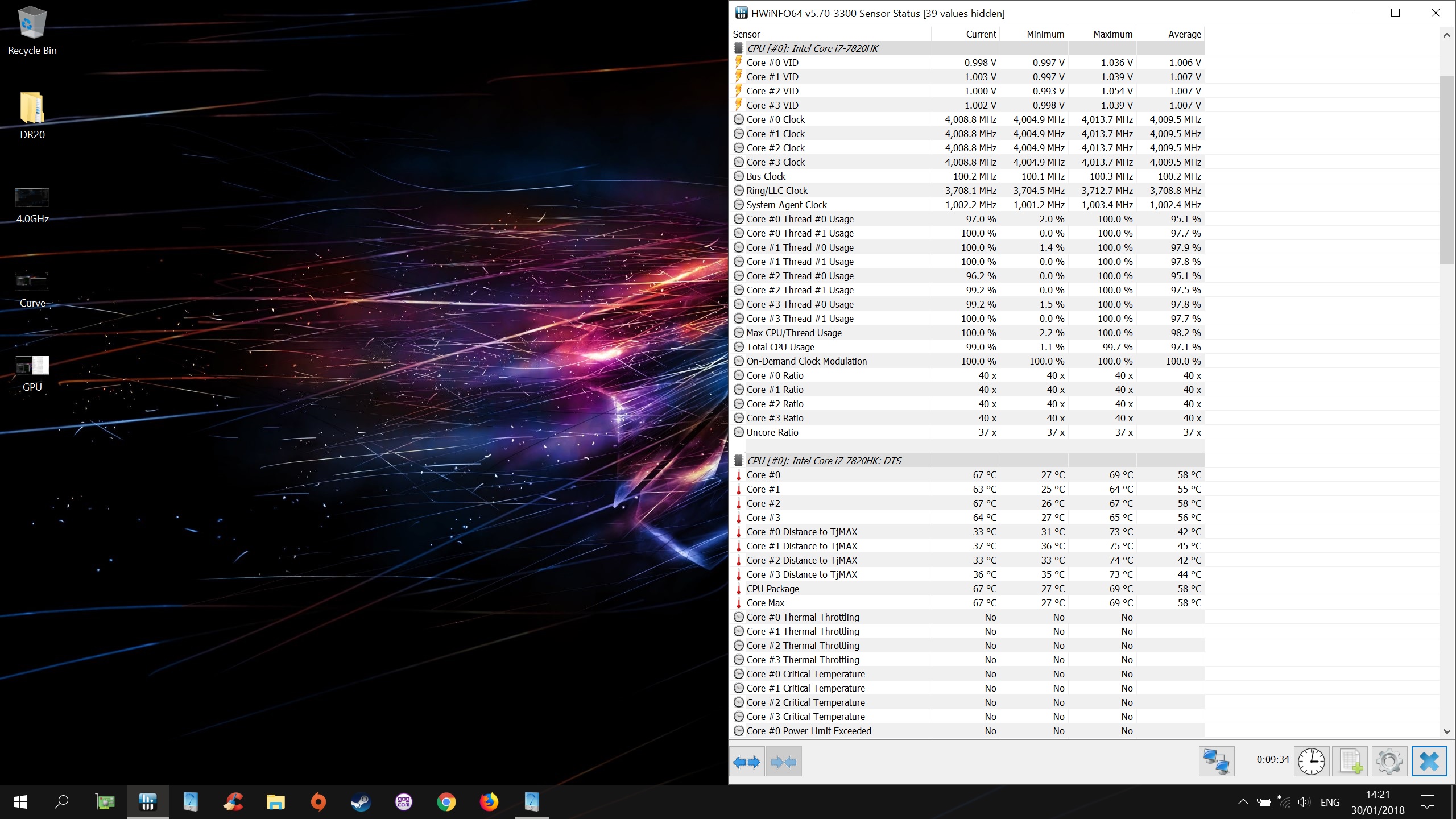Switch to HWiNFO64 taskbar button
The image size is (1456, 819).
(148, 802)
